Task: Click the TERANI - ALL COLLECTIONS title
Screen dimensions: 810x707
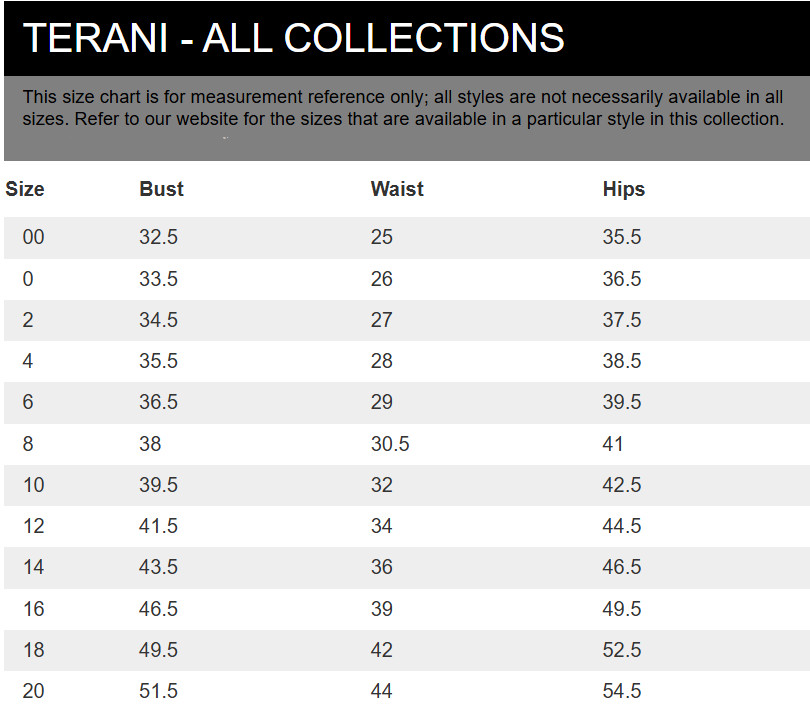Action: pos(293,39)
